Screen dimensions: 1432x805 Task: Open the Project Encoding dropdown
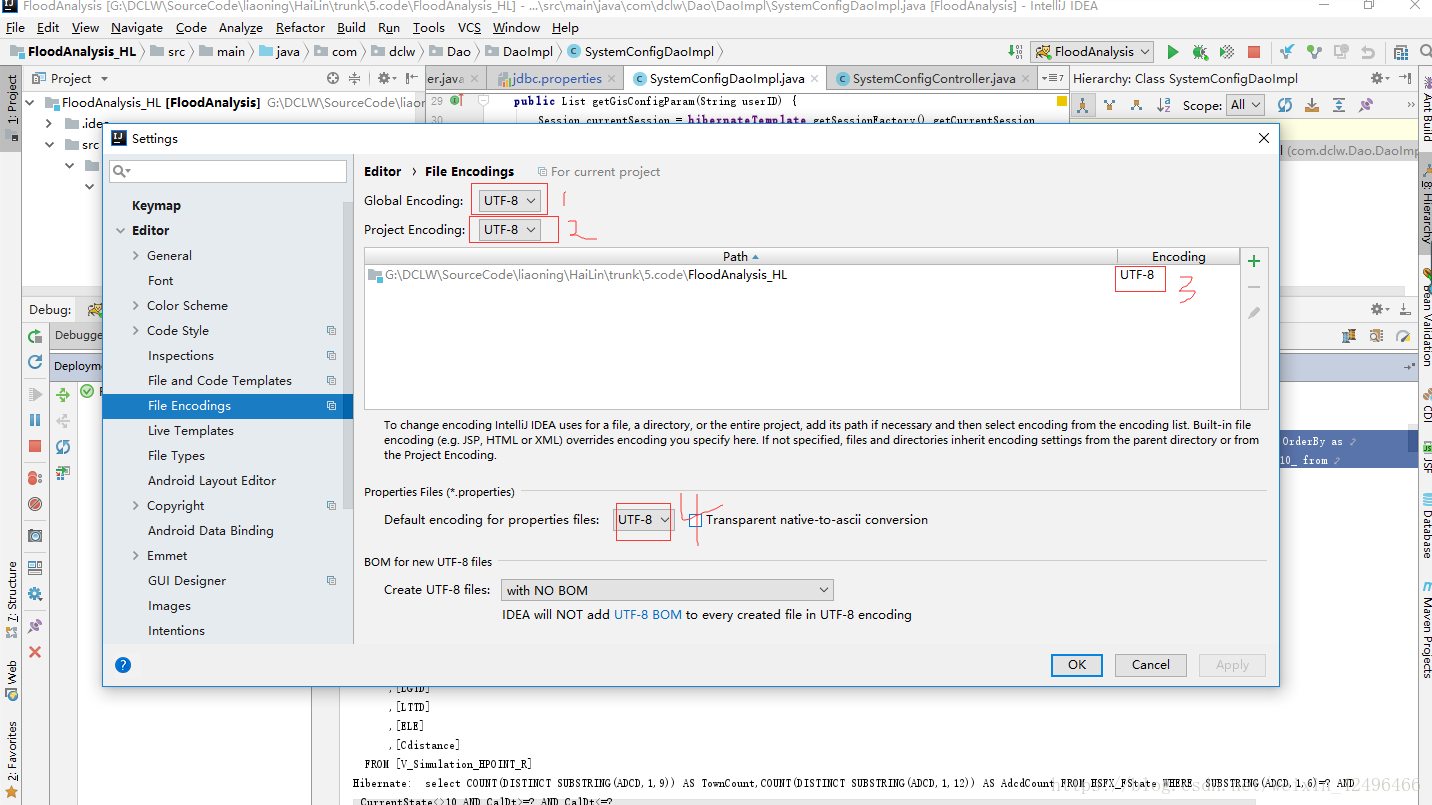(x=510, y=230)
